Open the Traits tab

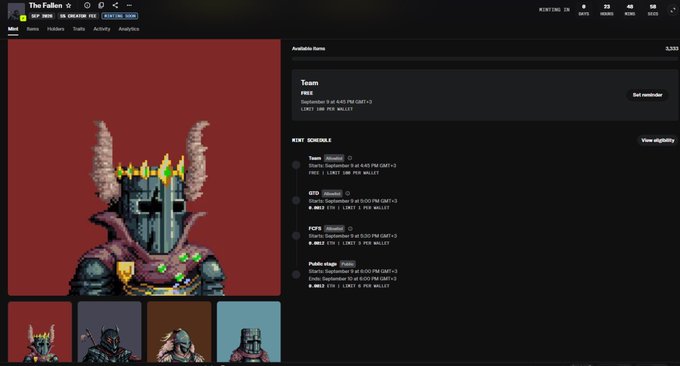pyautogui.click(x=78, y=29)
